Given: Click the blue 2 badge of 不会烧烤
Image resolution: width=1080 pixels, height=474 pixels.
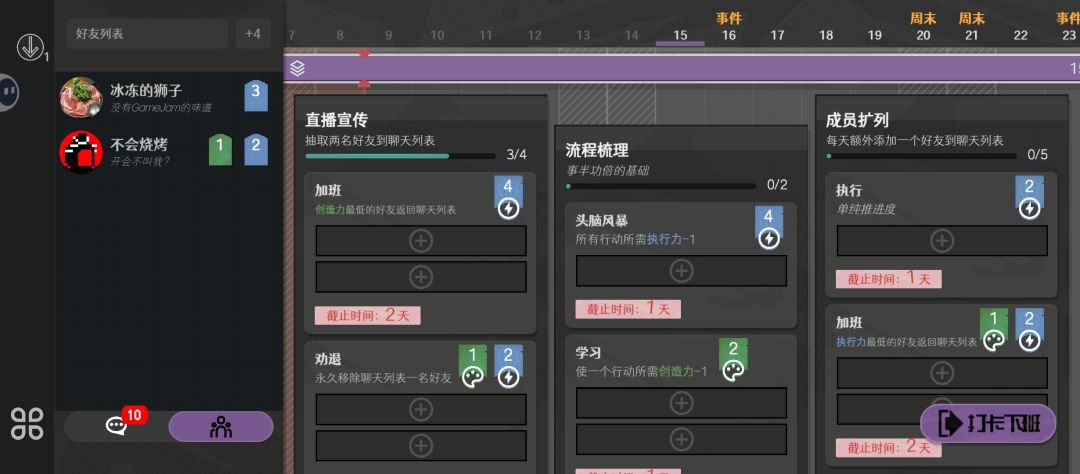Looking at the screenshot, I should tap(256, 150).
